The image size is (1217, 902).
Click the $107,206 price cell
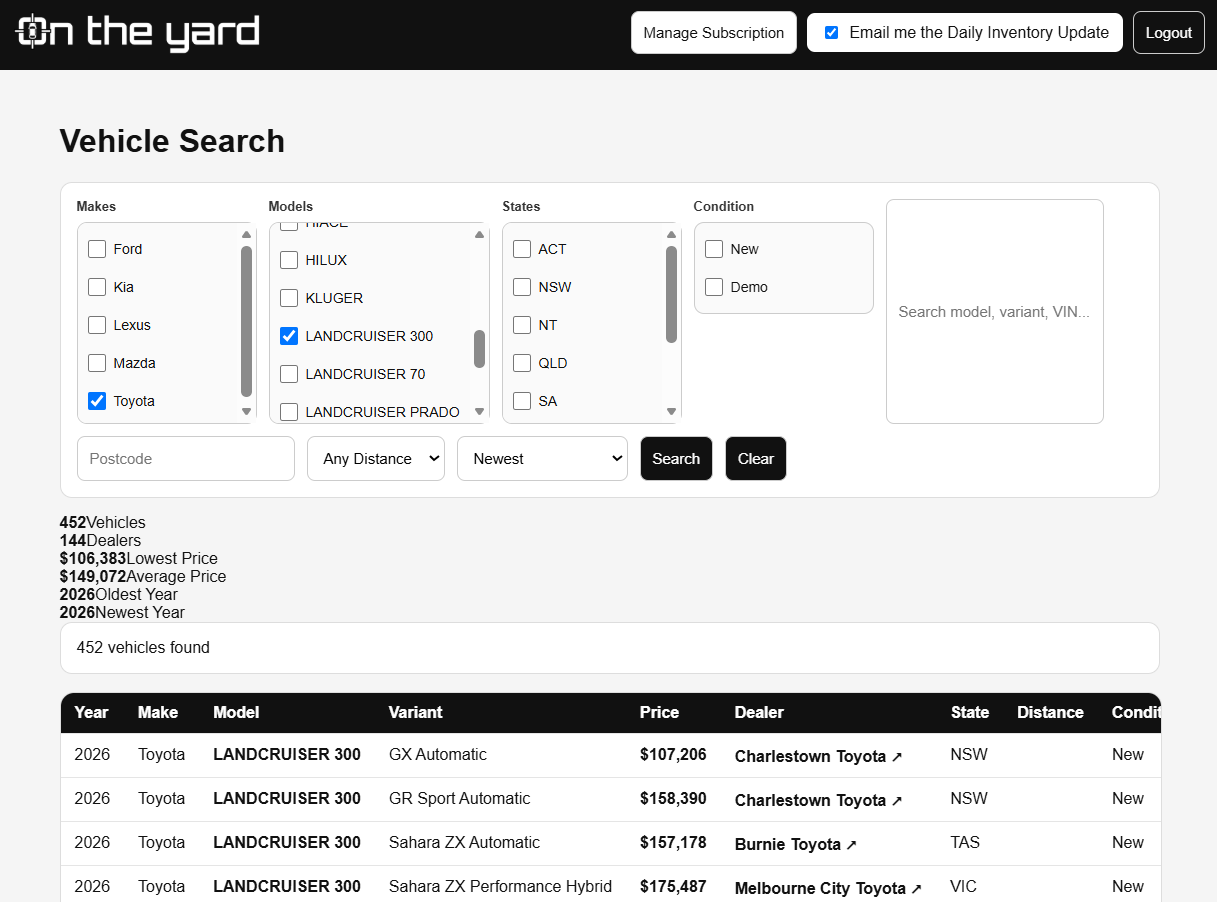[673, 754]
